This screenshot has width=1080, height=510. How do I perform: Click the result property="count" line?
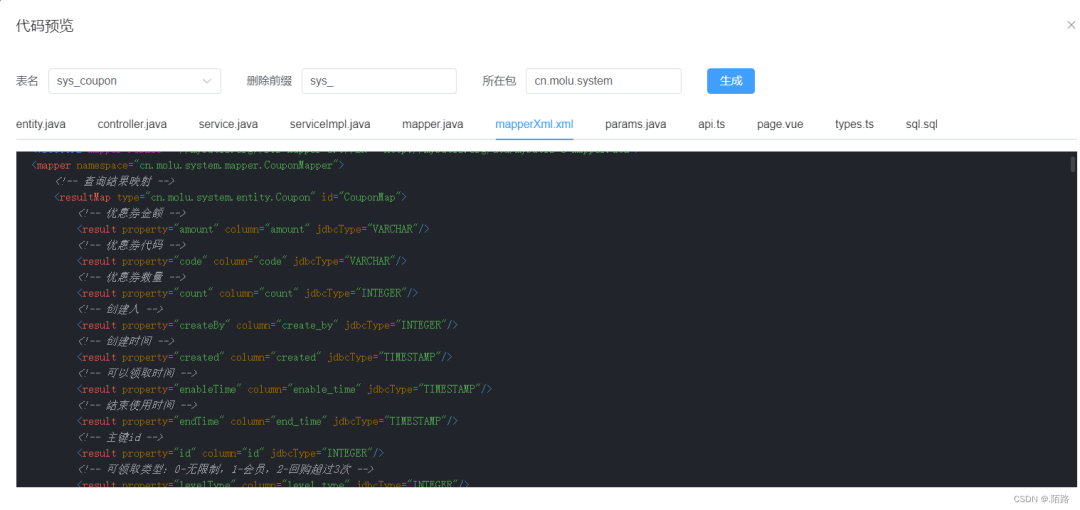pyautogui.click(x=247, y=293)
